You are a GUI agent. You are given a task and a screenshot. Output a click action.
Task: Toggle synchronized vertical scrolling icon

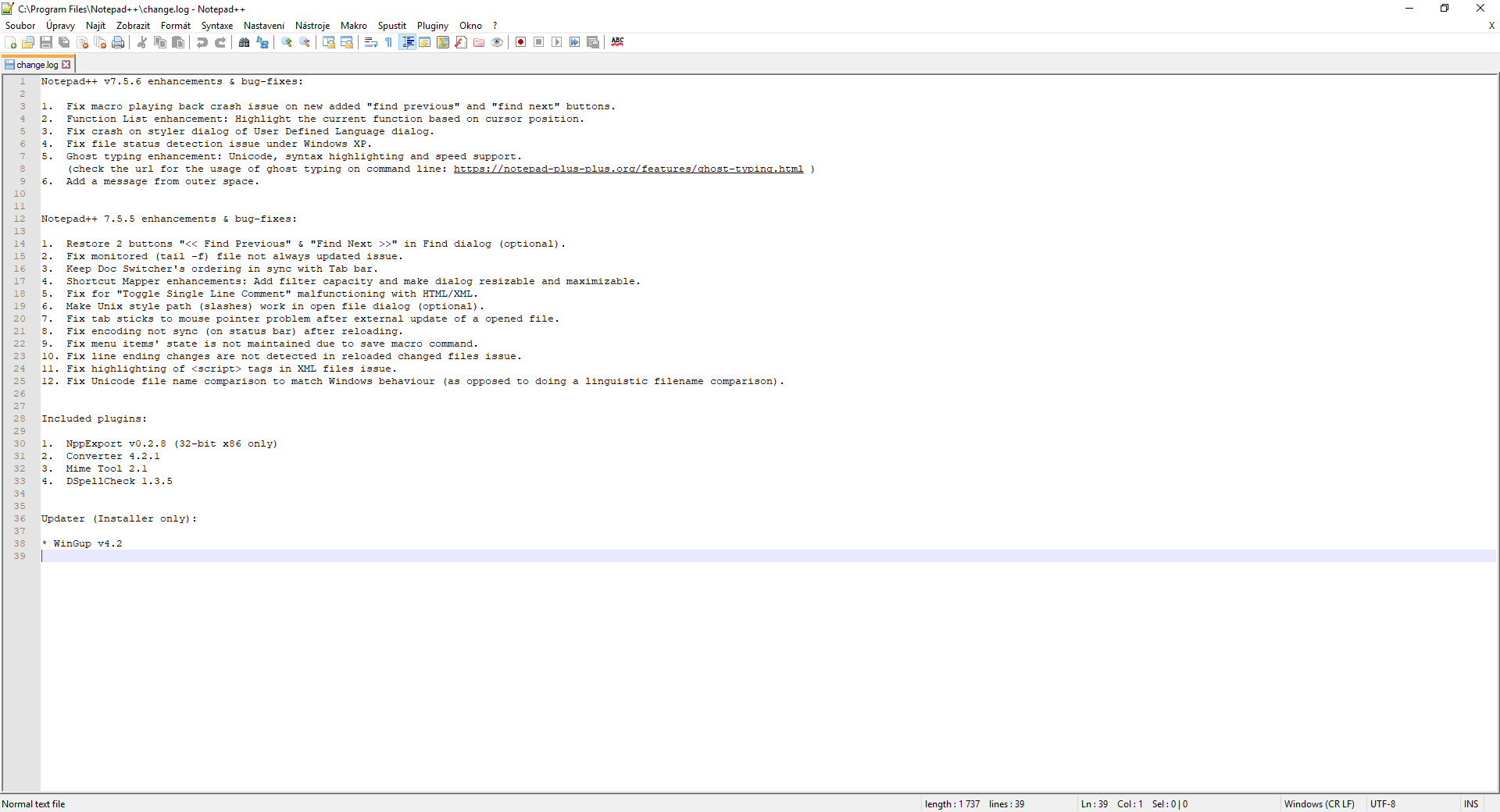pyautogui.click(x=329, y=42)
